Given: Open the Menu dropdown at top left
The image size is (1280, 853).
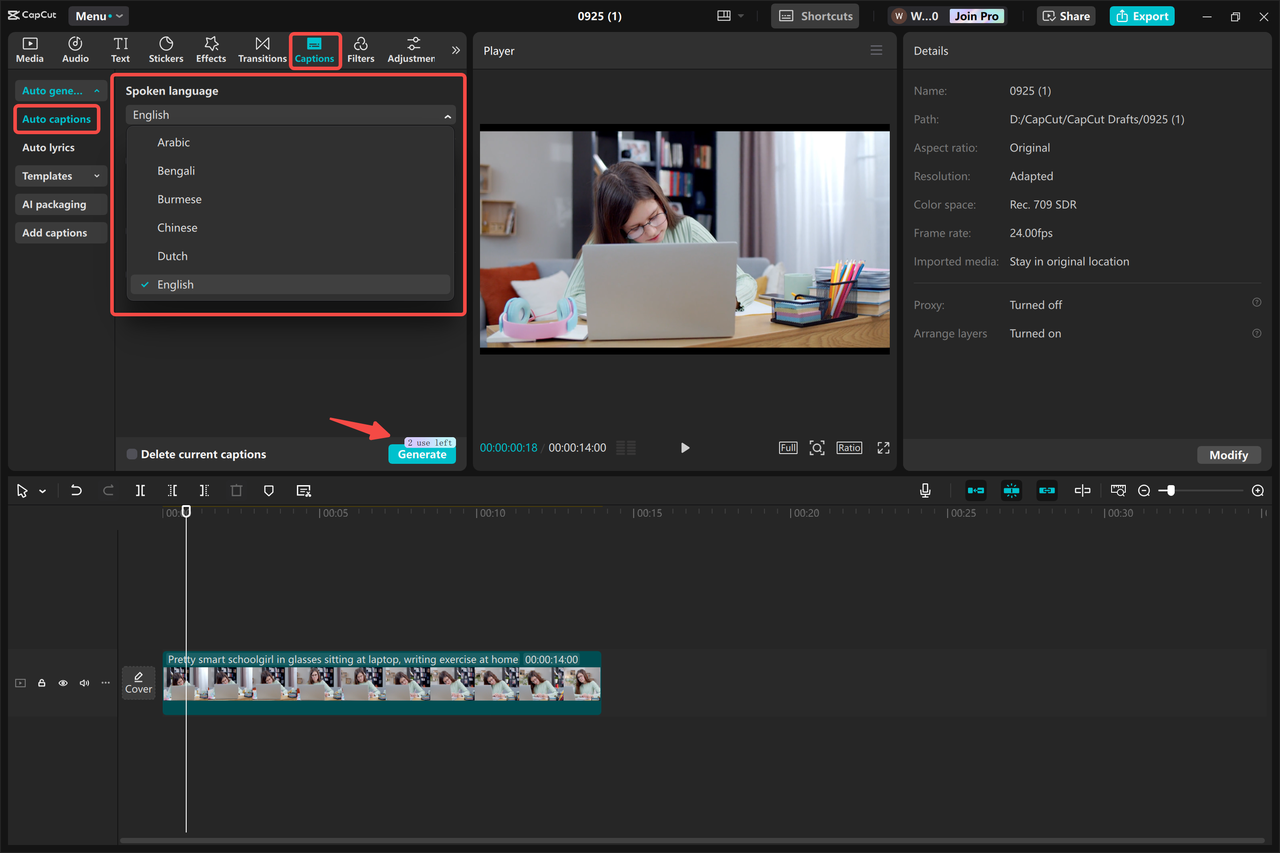Looking at the screenshot, I should (97, 15).
